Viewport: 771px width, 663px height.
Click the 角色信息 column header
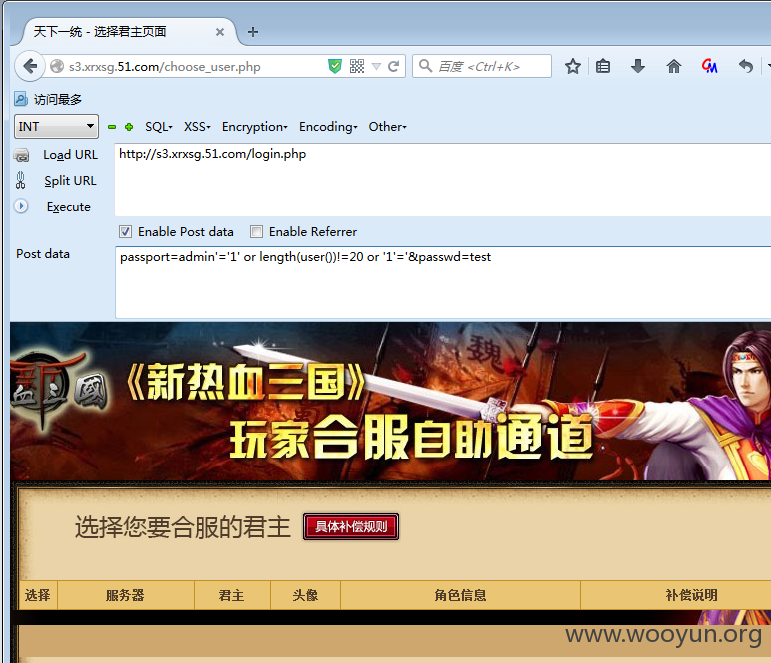tap(460, 595)
